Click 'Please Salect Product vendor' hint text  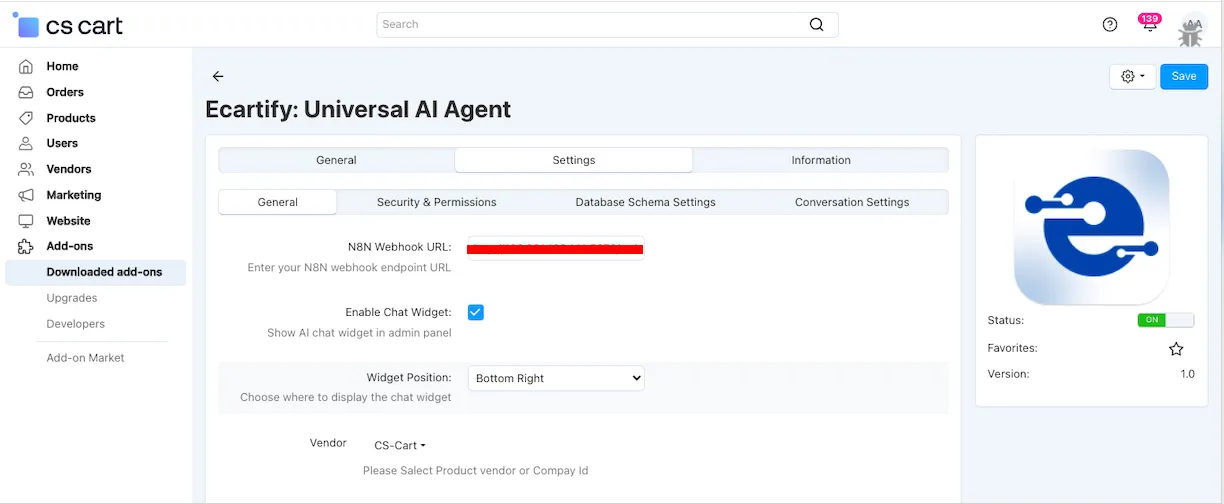(476, 470)
